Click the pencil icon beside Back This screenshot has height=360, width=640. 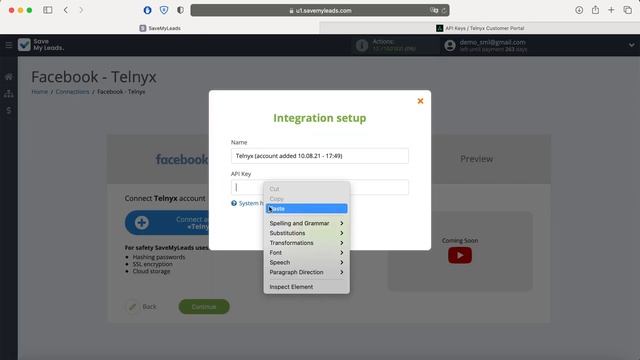click(x=132, y=307)
